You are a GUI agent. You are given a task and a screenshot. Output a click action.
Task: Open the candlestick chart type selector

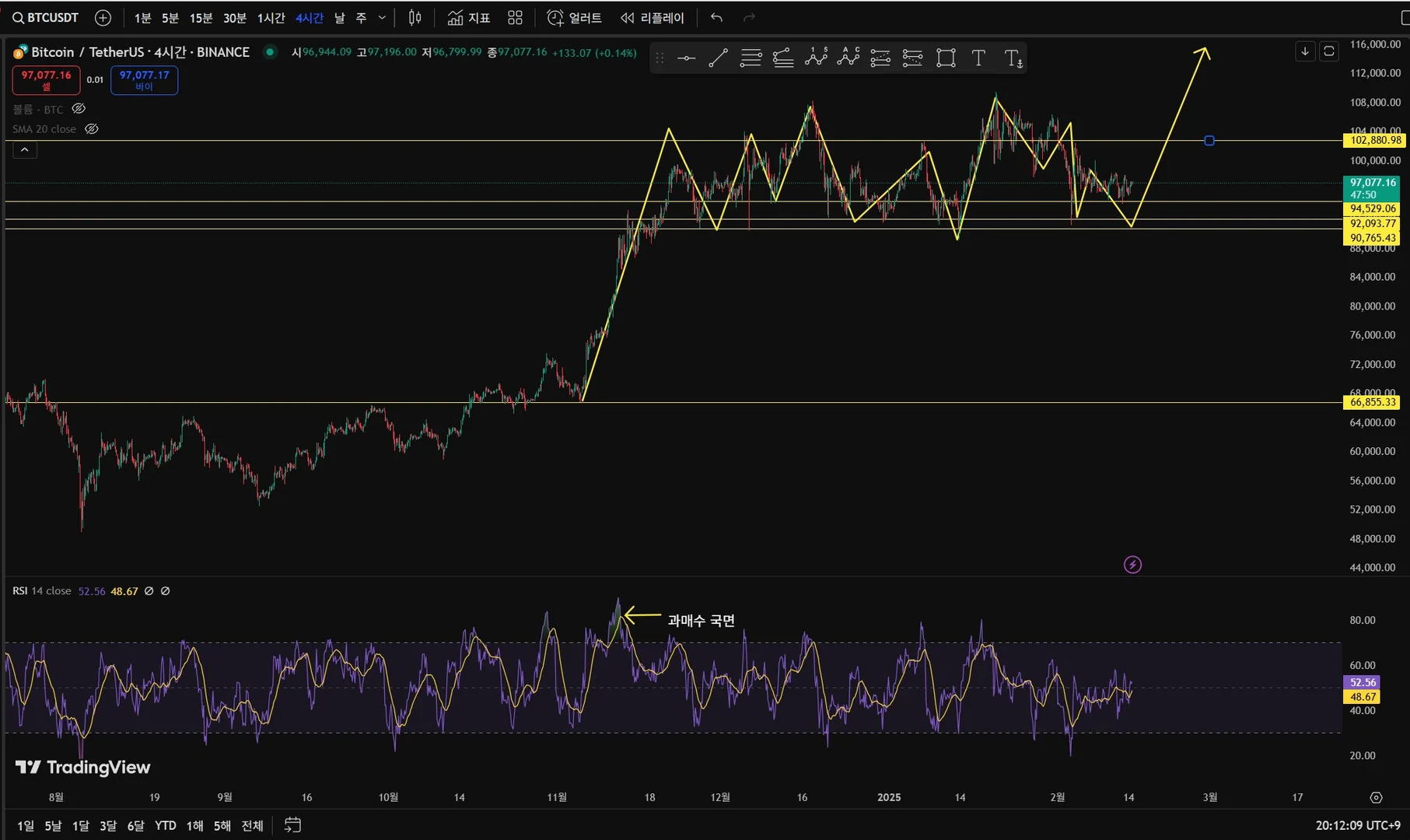[x=415, y=18]
